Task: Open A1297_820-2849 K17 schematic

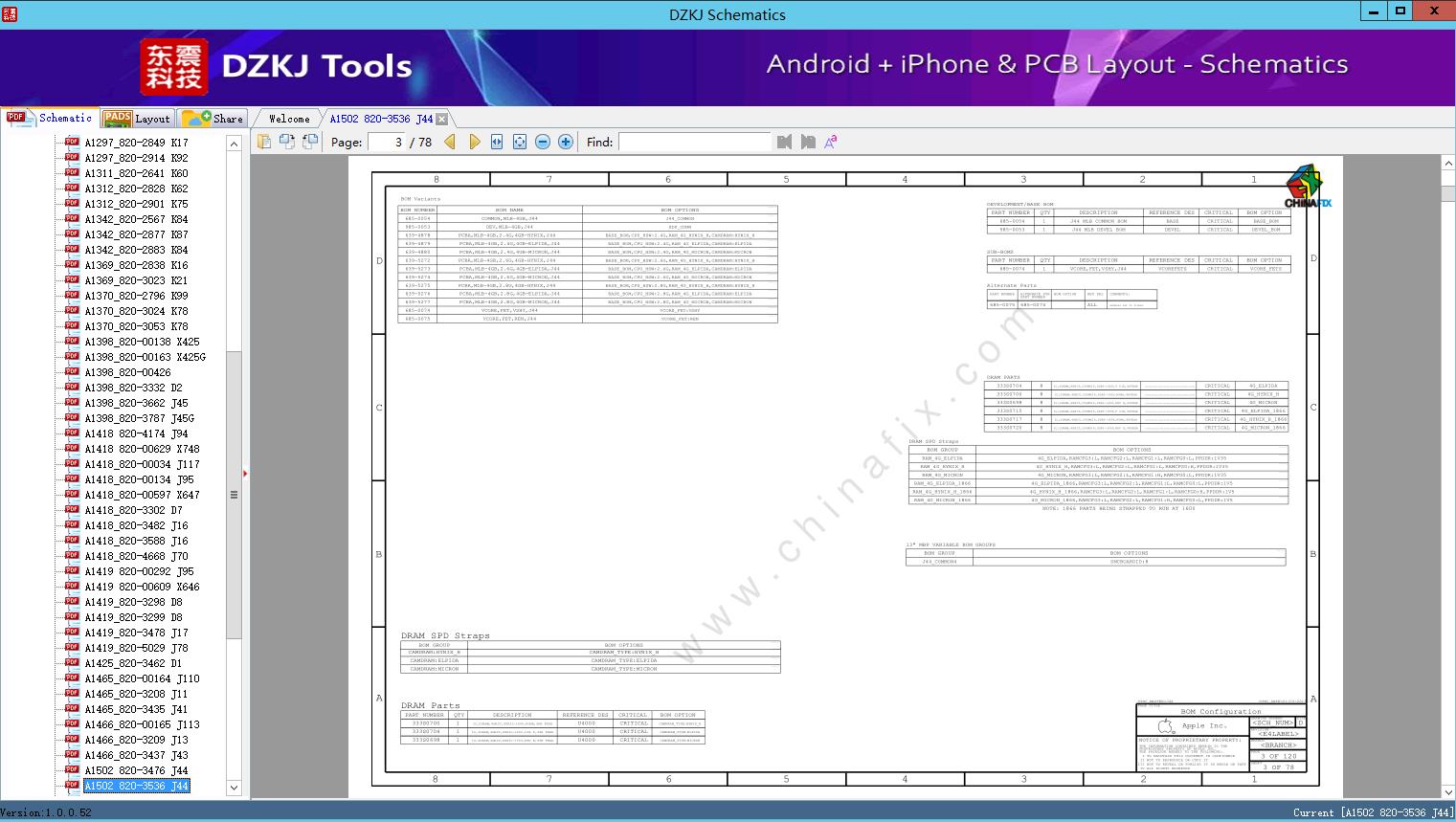Action: coord(136,143)
